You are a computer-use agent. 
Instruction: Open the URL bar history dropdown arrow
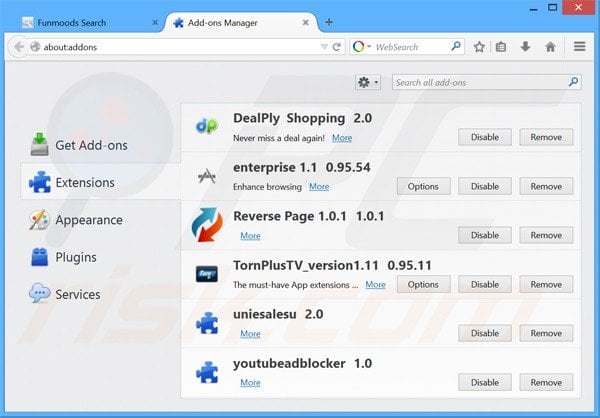tap(324, 47)
